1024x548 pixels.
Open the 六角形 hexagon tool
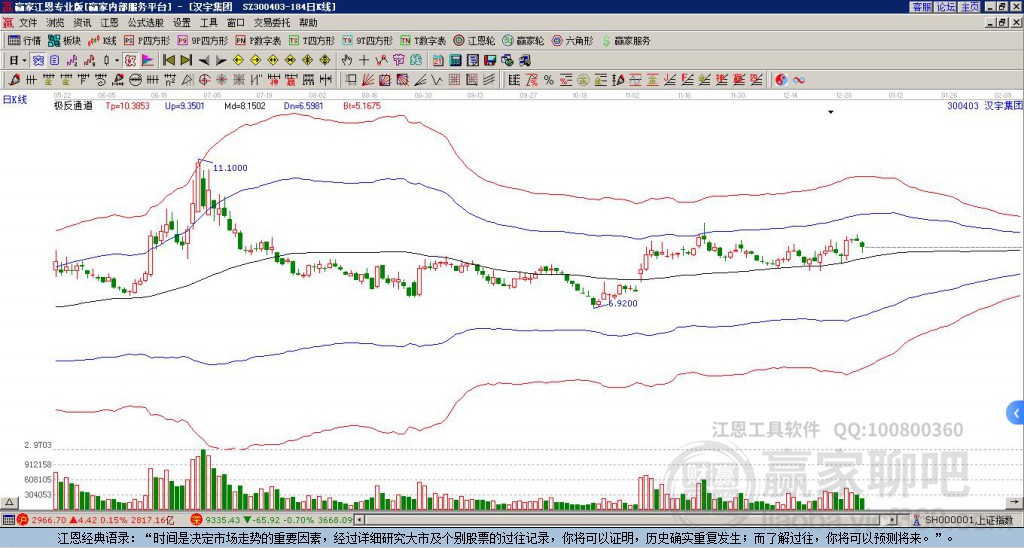coord(573,40)
